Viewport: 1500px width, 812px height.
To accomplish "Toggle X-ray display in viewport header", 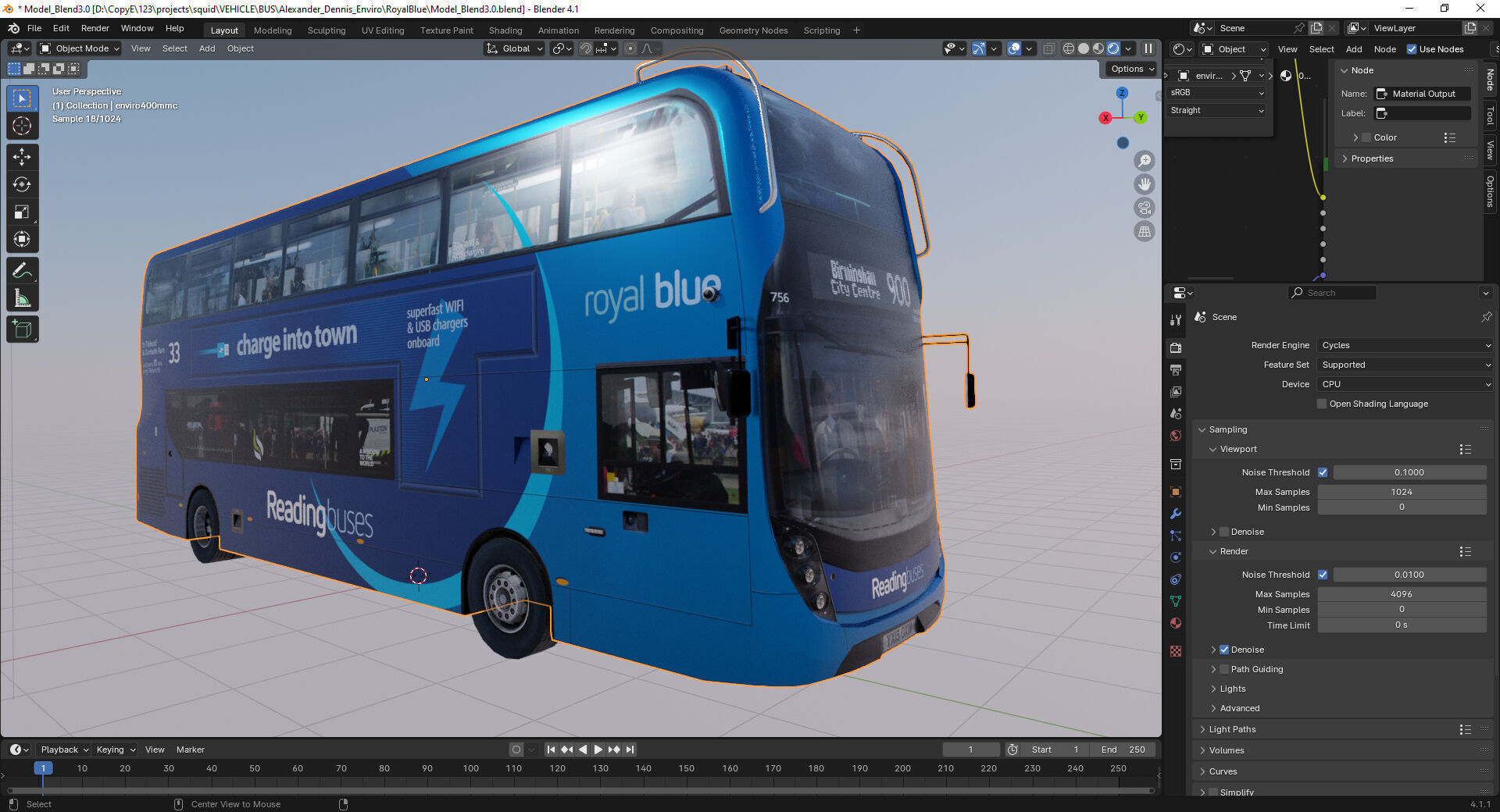I will (1049, 48).
